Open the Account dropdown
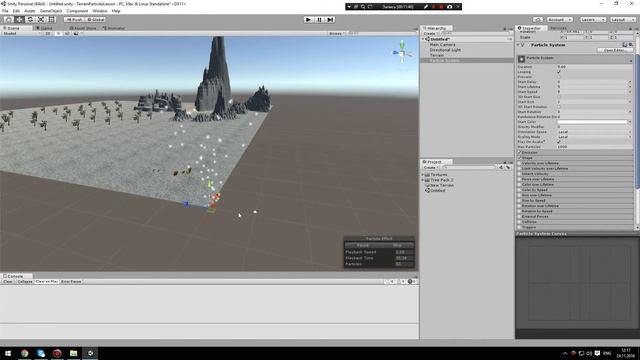The image size is (640, 360). 559,19
